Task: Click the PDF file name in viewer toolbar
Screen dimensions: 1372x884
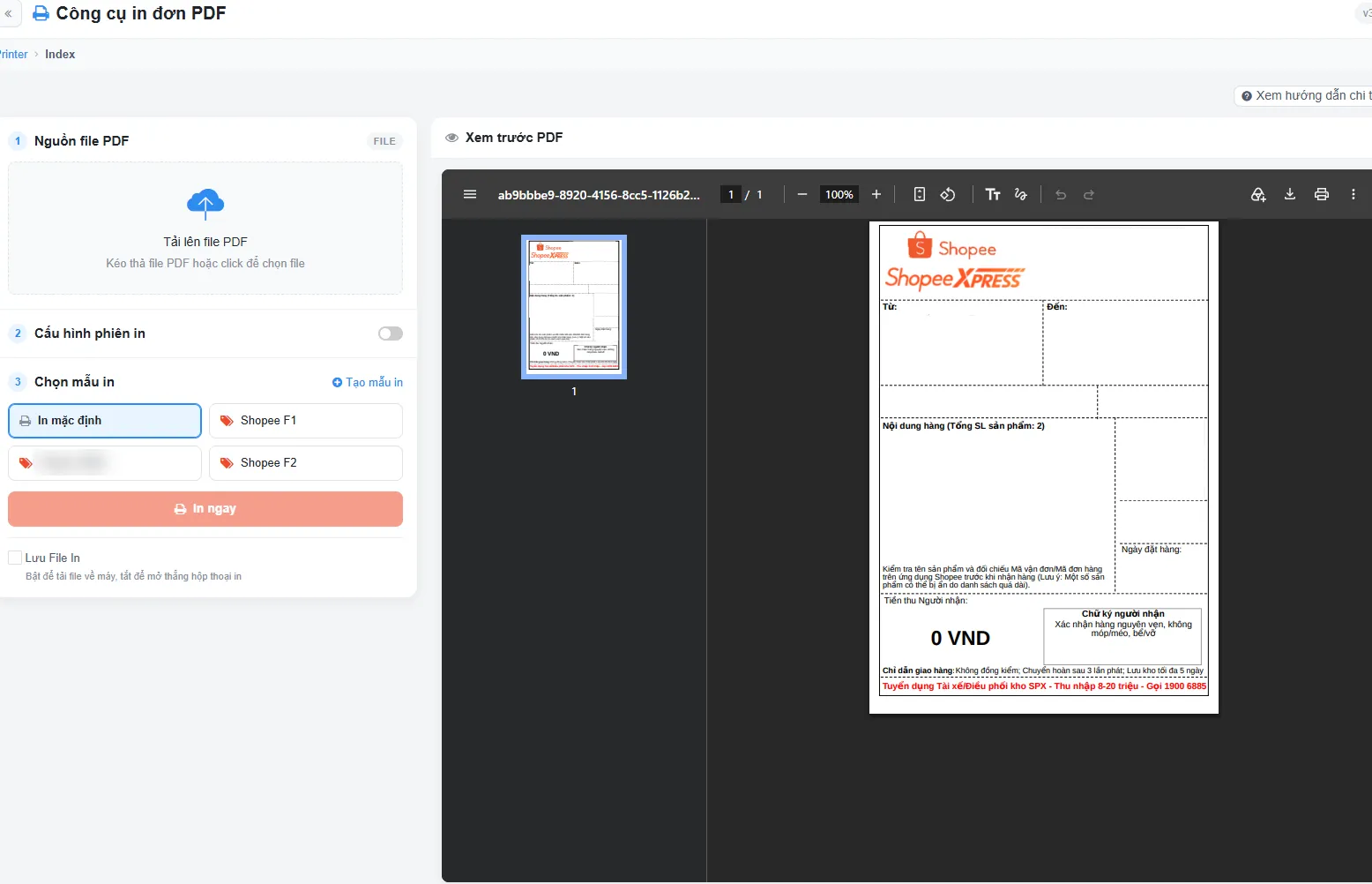Action: (x=599, y=195)
